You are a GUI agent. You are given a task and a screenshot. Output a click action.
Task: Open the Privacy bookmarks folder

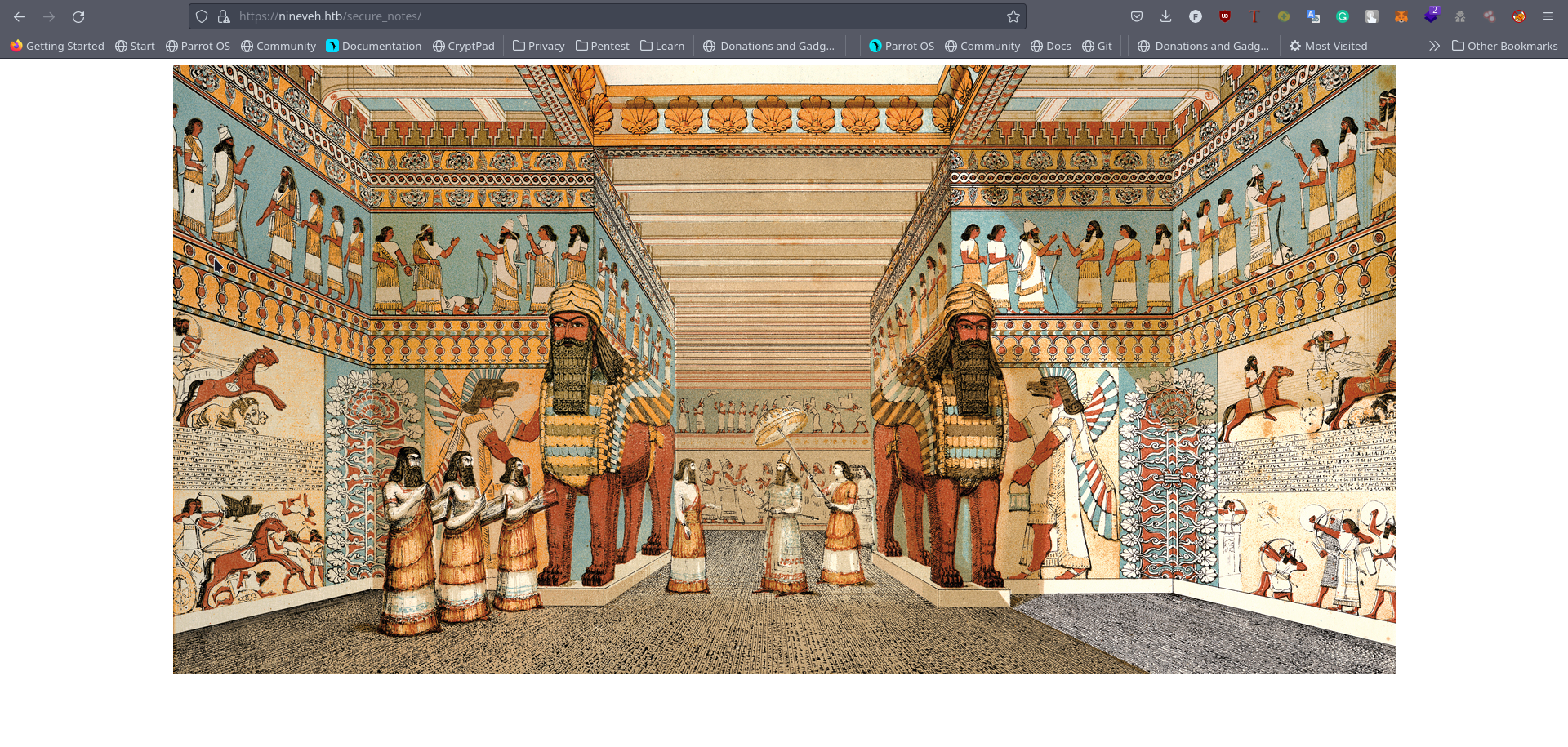pyautogui.click(x=538, y=46)
